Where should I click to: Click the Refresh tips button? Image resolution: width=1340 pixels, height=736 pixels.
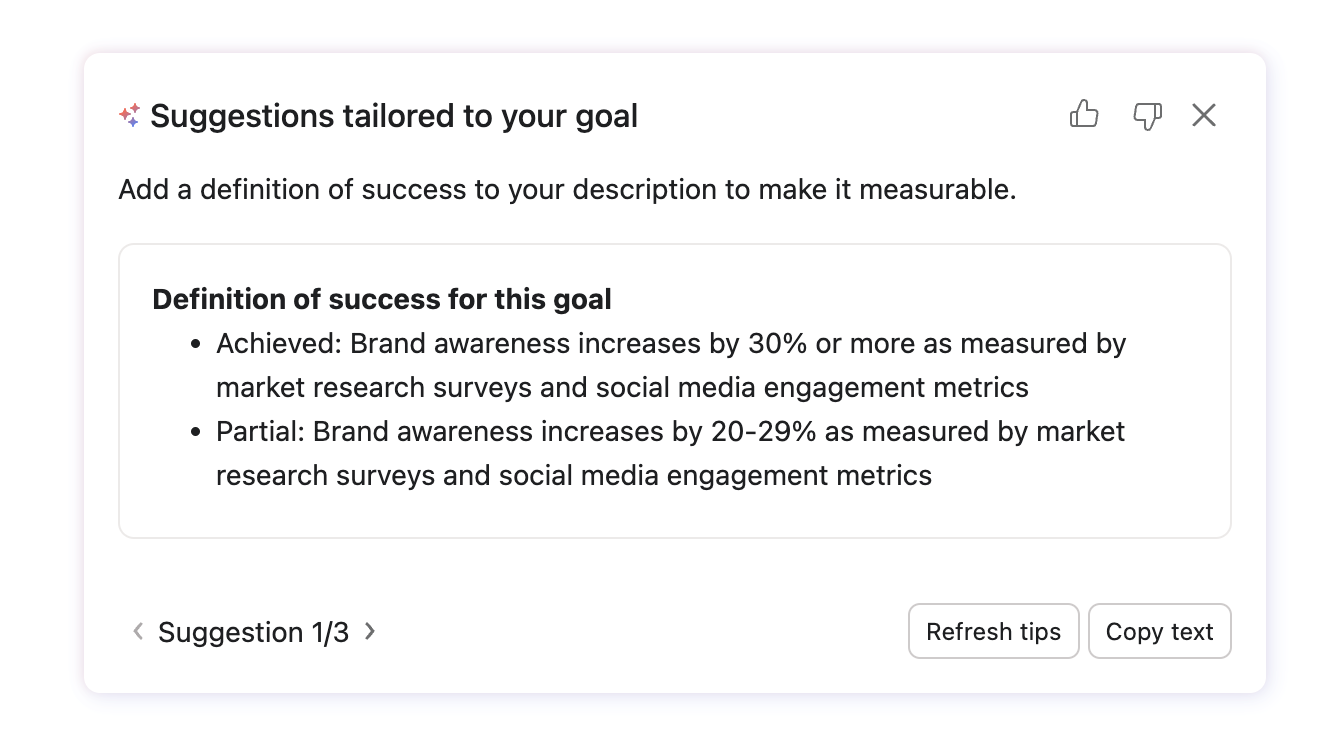coord(993,631)
